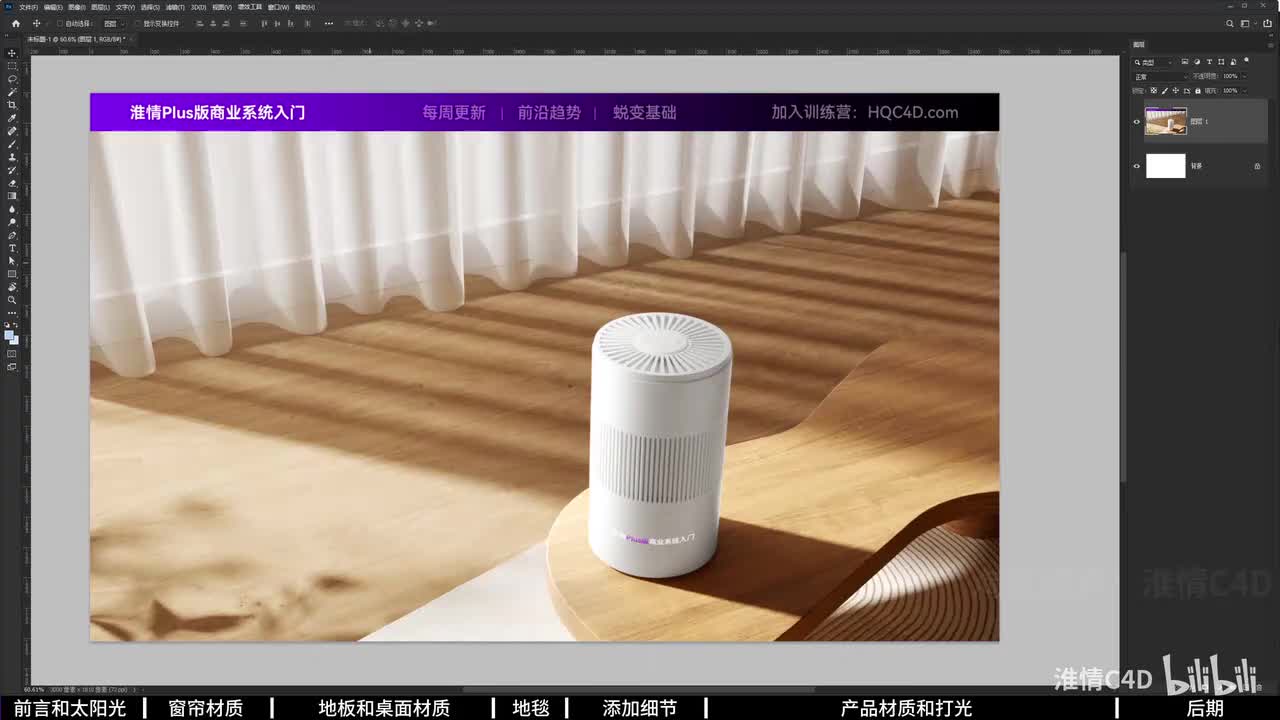Select the Eyedropper tool
The width and height of the screenshot is (1280, 720).
coord(12,118)
